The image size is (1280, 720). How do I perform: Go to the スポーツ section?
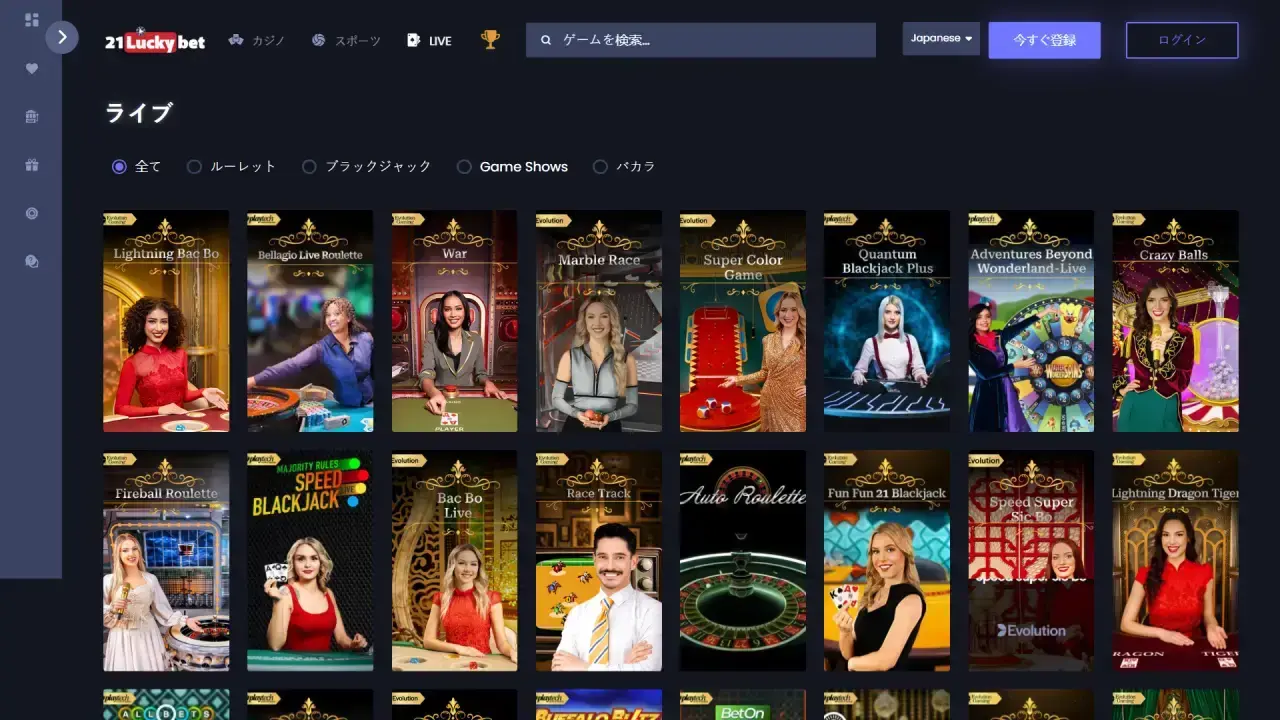pos(346,41)
